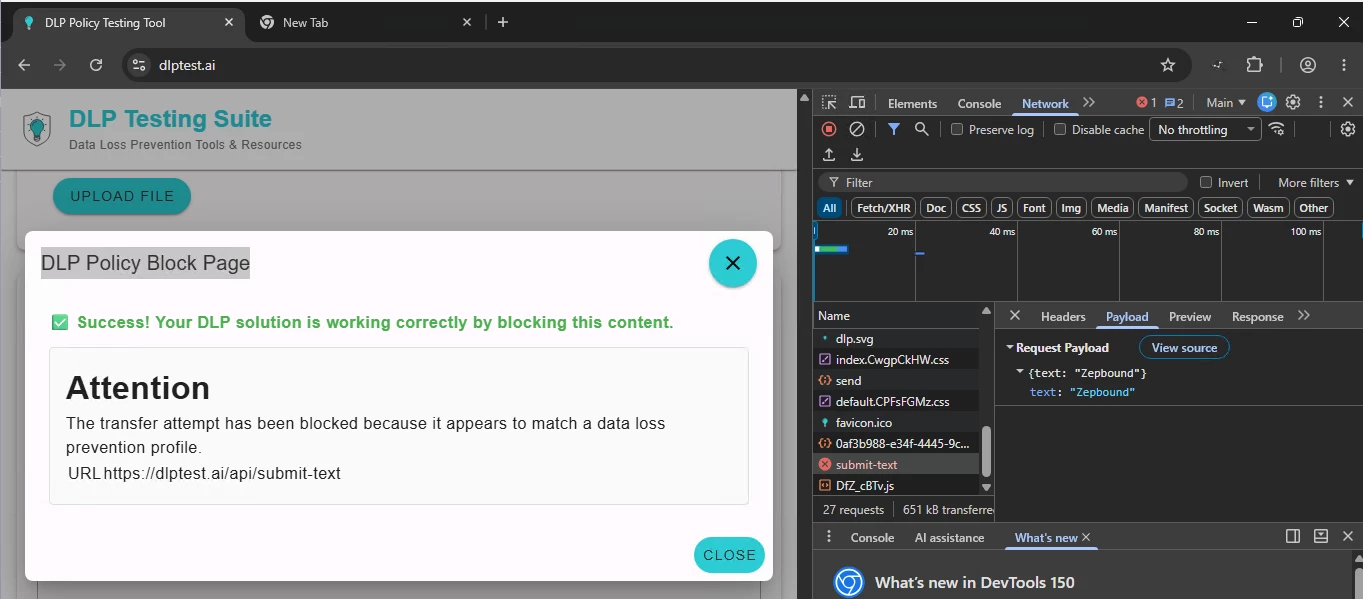Minimize the drawer panel icon

point(1321,537)
